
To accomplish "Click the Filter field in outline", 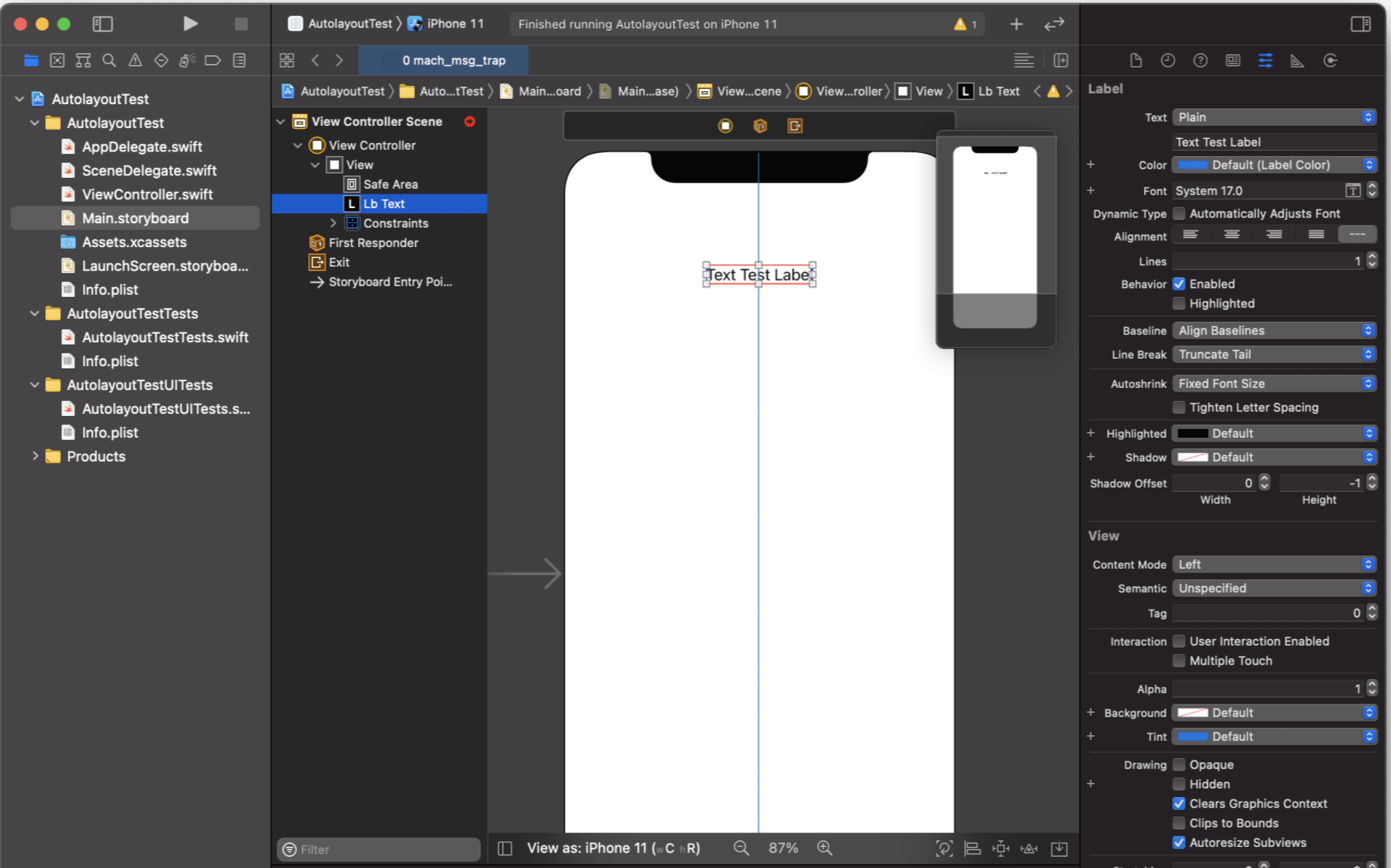I will pyautogui.click(x=379, y=849).
